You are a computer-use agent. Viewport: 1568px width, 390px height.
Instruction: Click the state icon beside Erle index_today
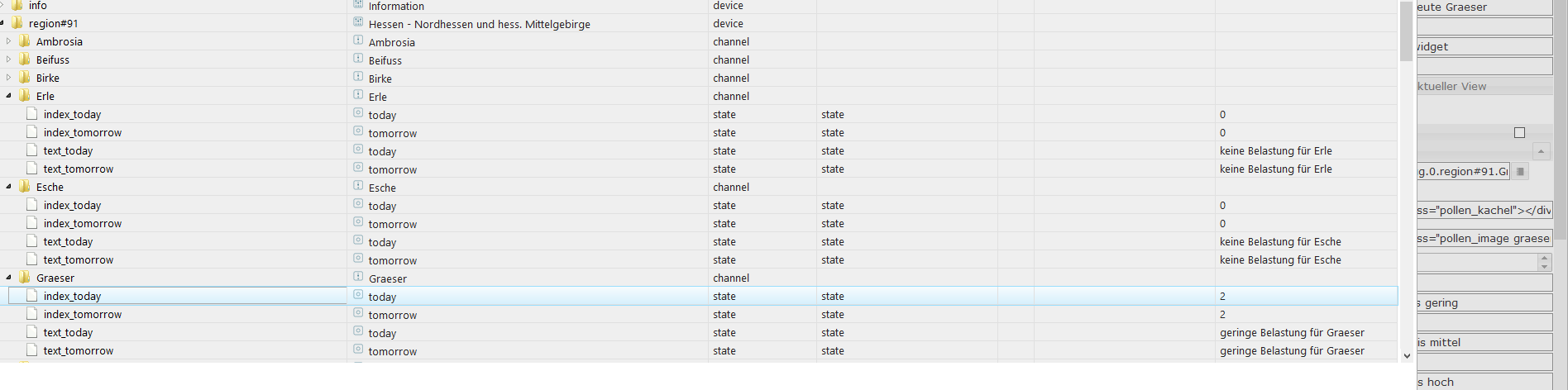pos(358,113)
